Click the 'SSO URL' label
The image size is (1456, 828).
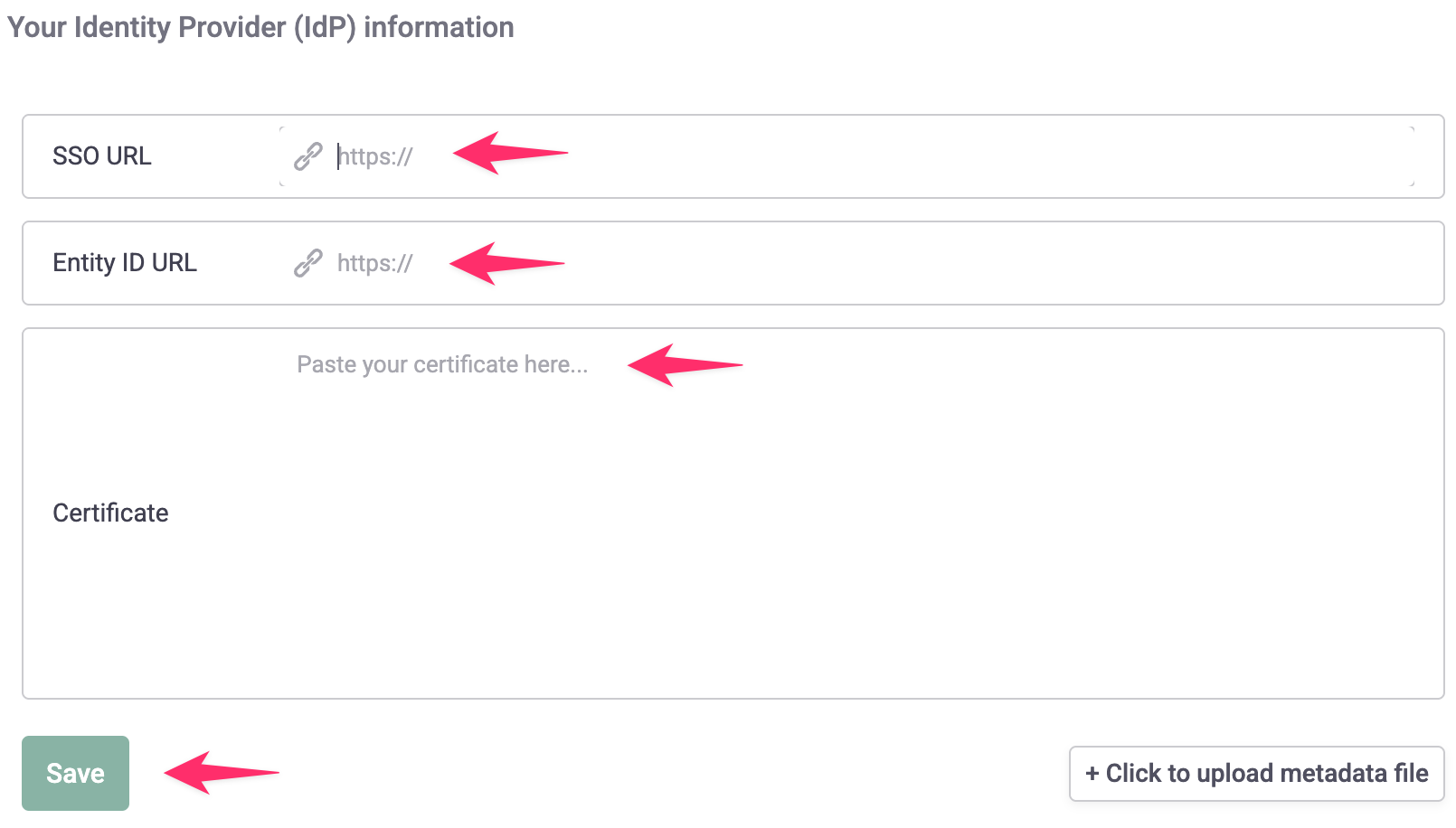pos(102,156)
